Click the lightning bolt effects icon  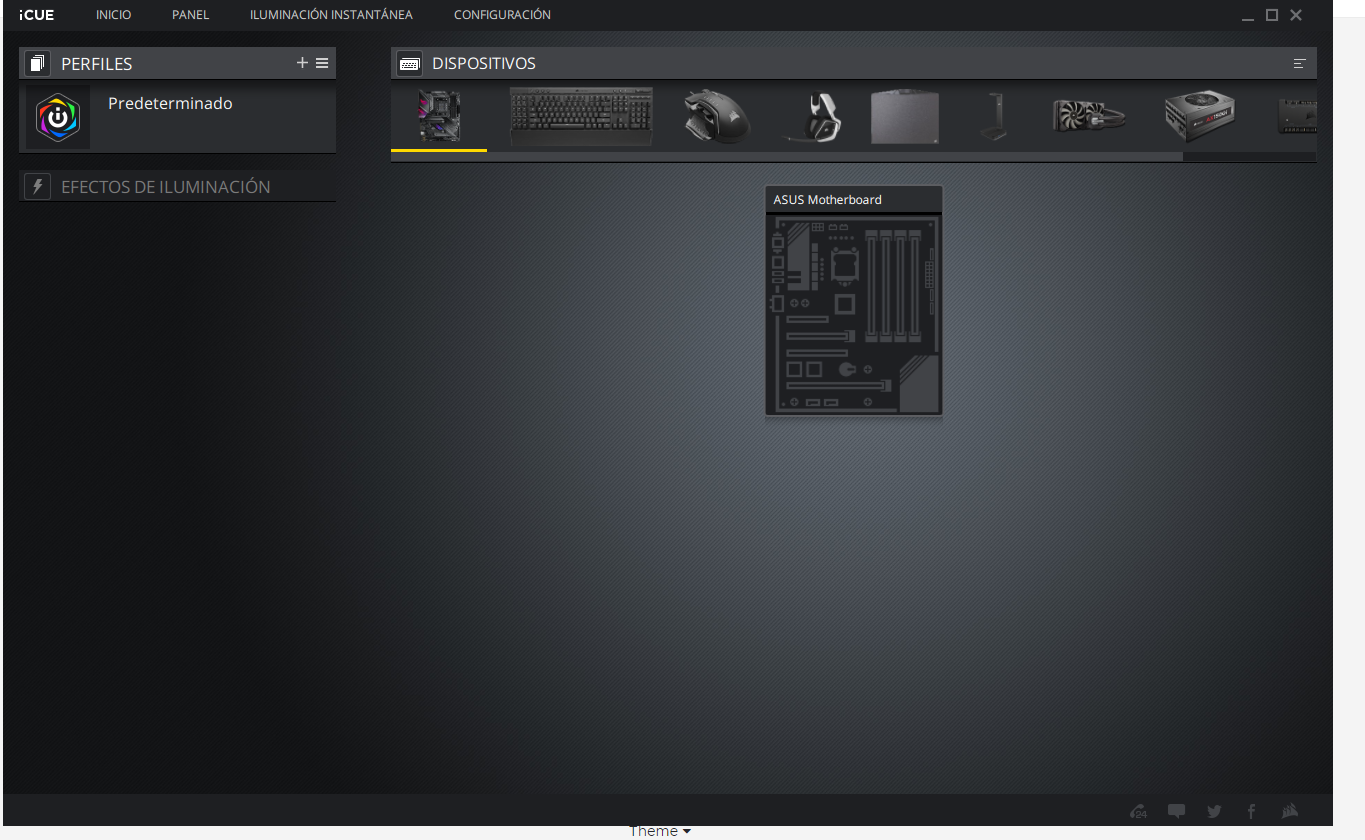tap(38, 186)
